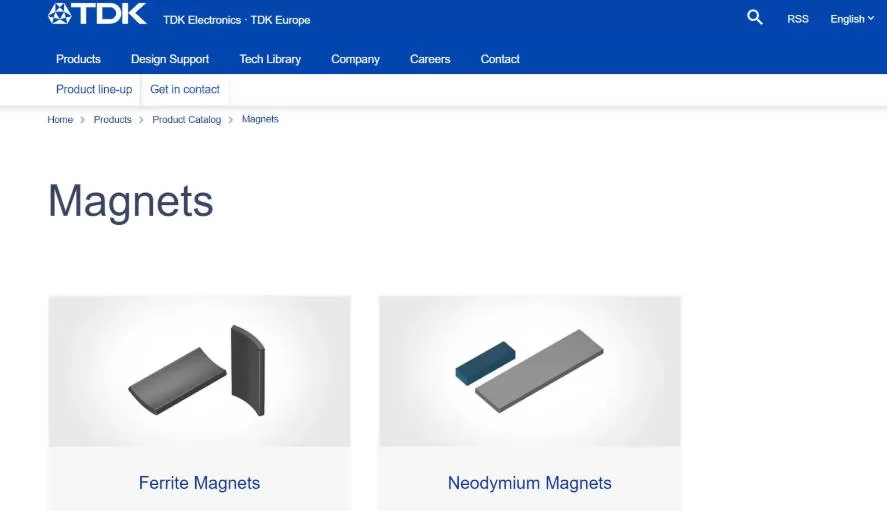Open the Neodymium Magnets link
The image size is (887, 511).
point(529,483)
